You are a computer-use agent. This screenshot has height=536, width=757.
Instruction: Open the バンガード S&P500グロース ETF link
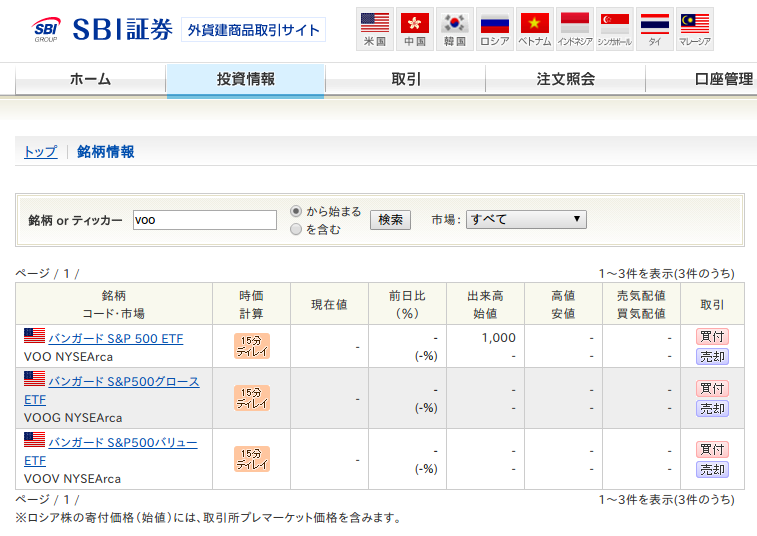point(124,381)
